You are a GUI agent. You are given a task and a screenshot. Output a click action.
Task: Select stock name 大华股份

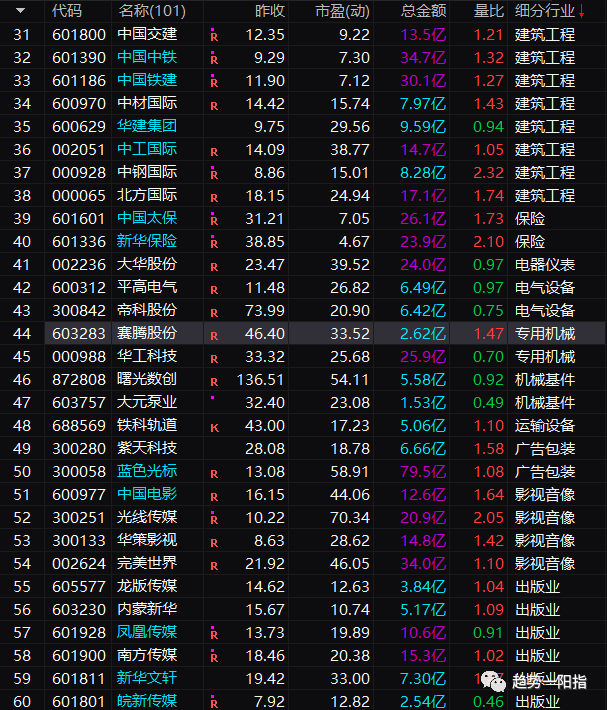coord(147,264)
